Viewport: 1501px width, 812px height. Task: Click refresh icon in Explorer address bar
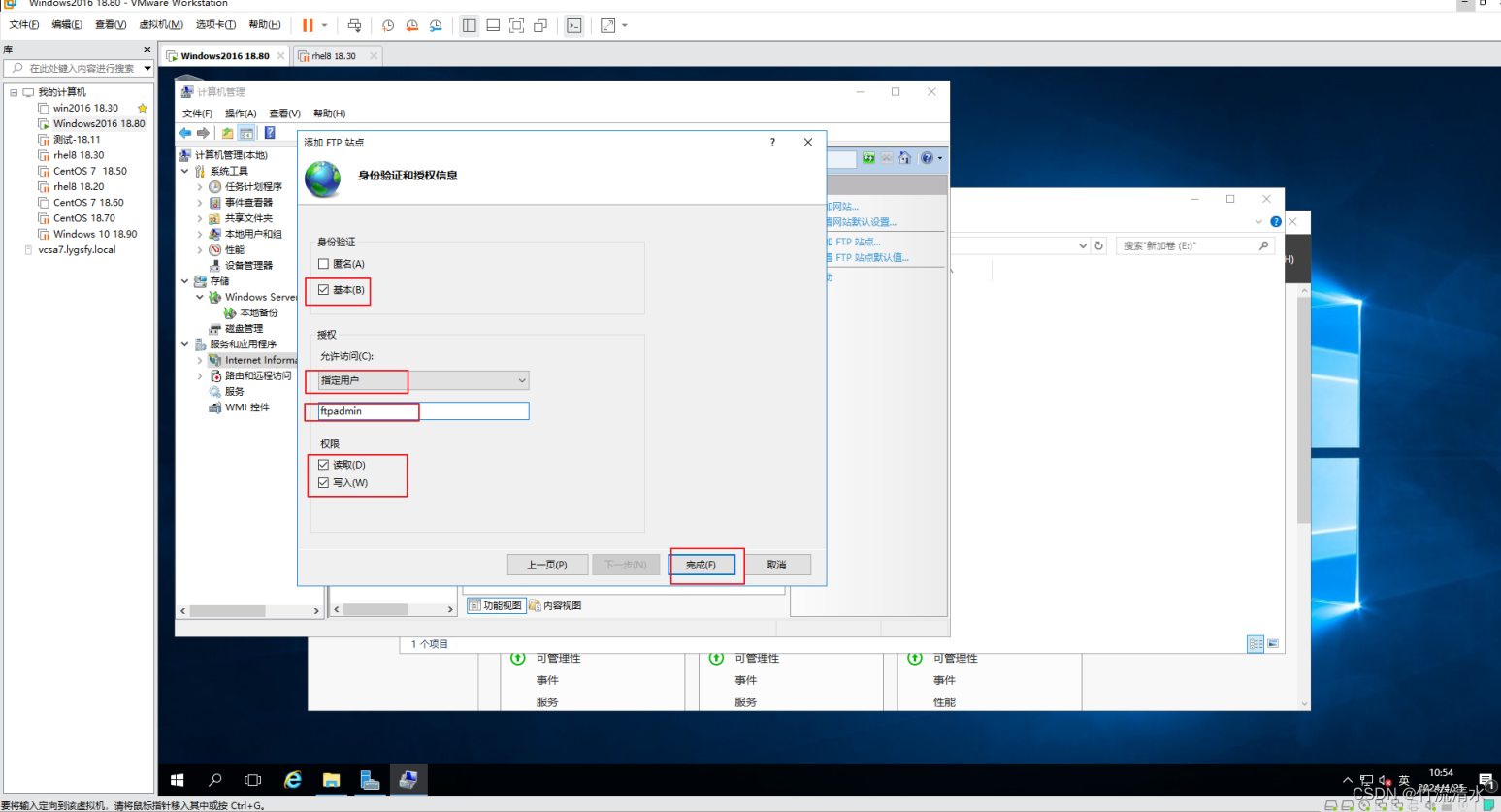pyautogui.click(x=1099, y=245)
